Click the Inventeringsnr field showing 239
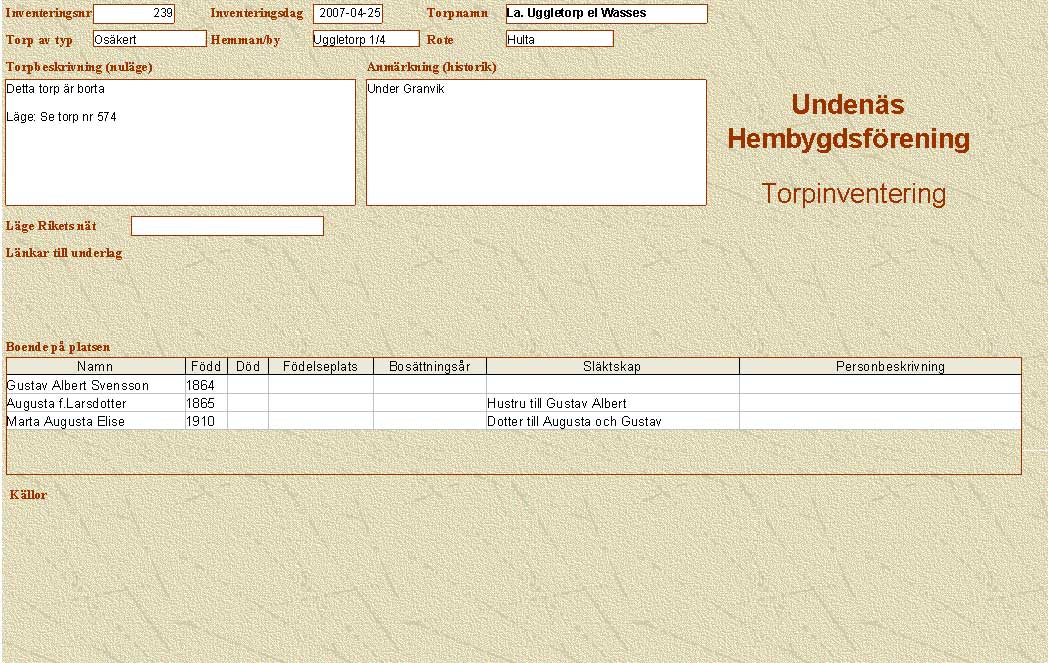The image size is (1048, 663). coord(133,14)
